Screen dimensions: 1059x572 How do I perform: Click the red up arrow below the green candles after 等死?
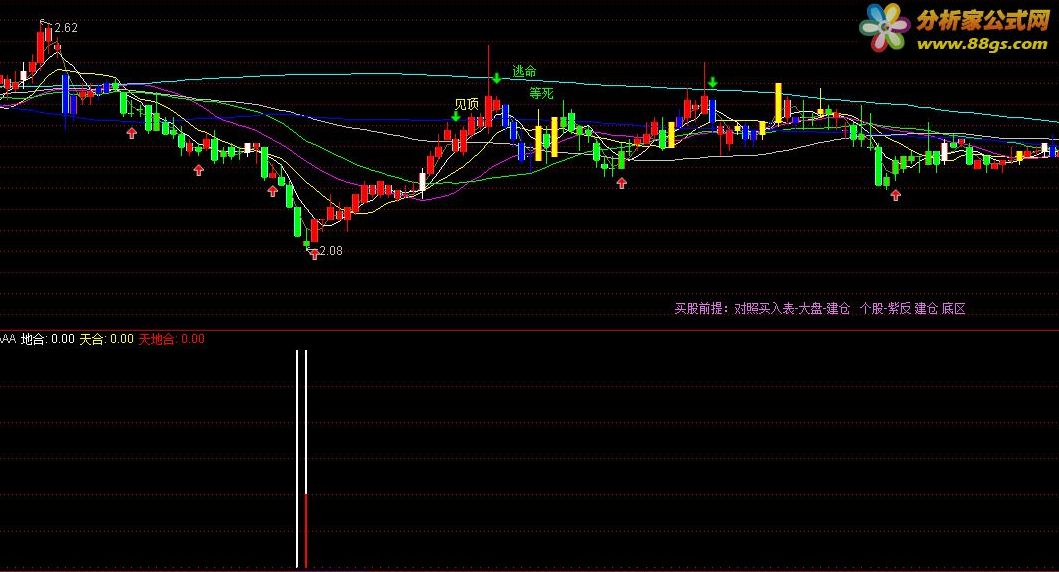pyautogui.click(x=622, y=182)
